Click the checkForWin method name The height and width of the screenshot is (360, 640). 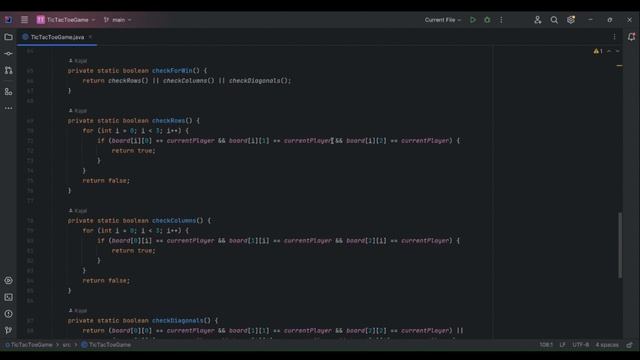172,71
